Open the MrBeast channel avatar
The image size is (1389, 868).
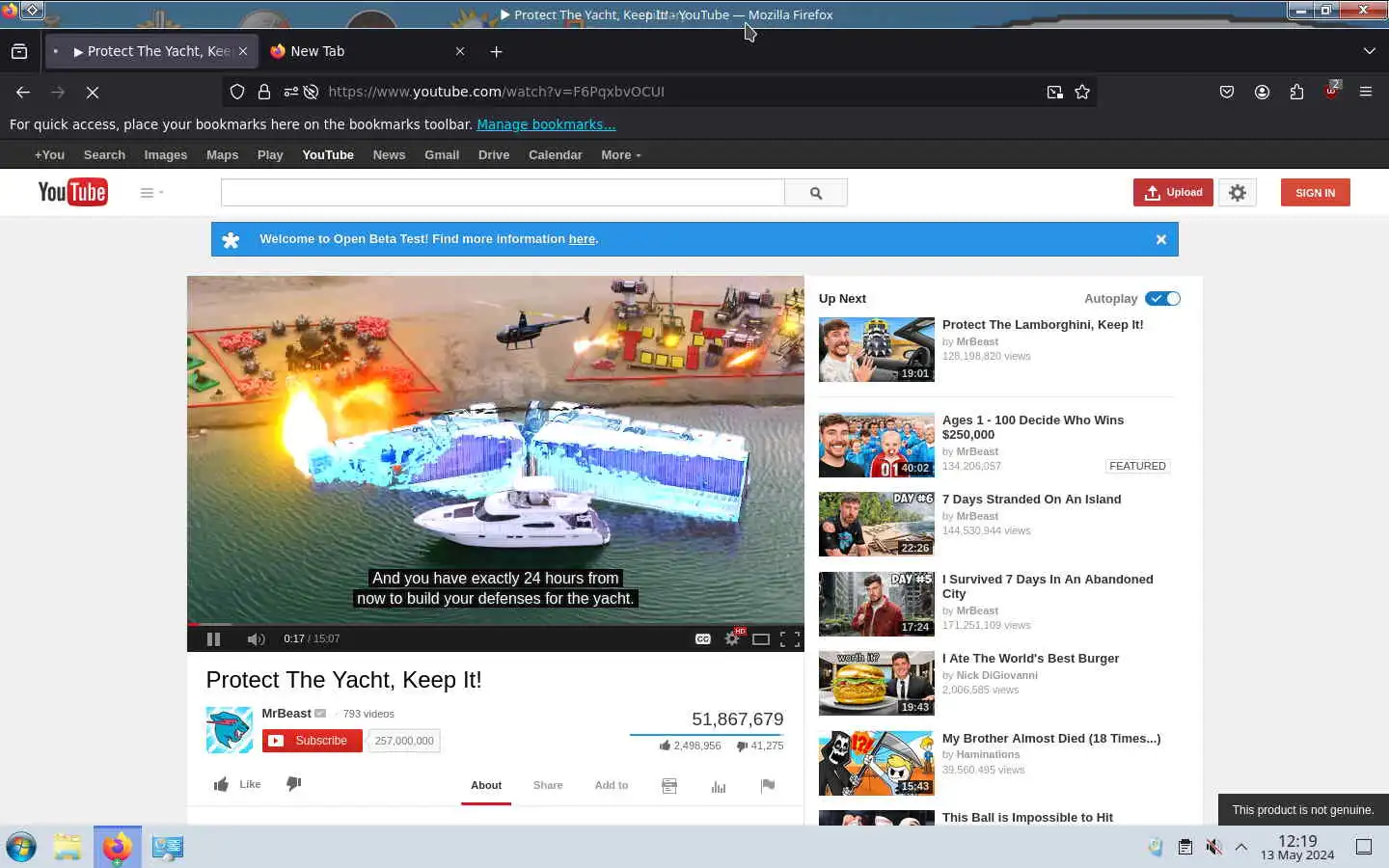coord(229,730)
